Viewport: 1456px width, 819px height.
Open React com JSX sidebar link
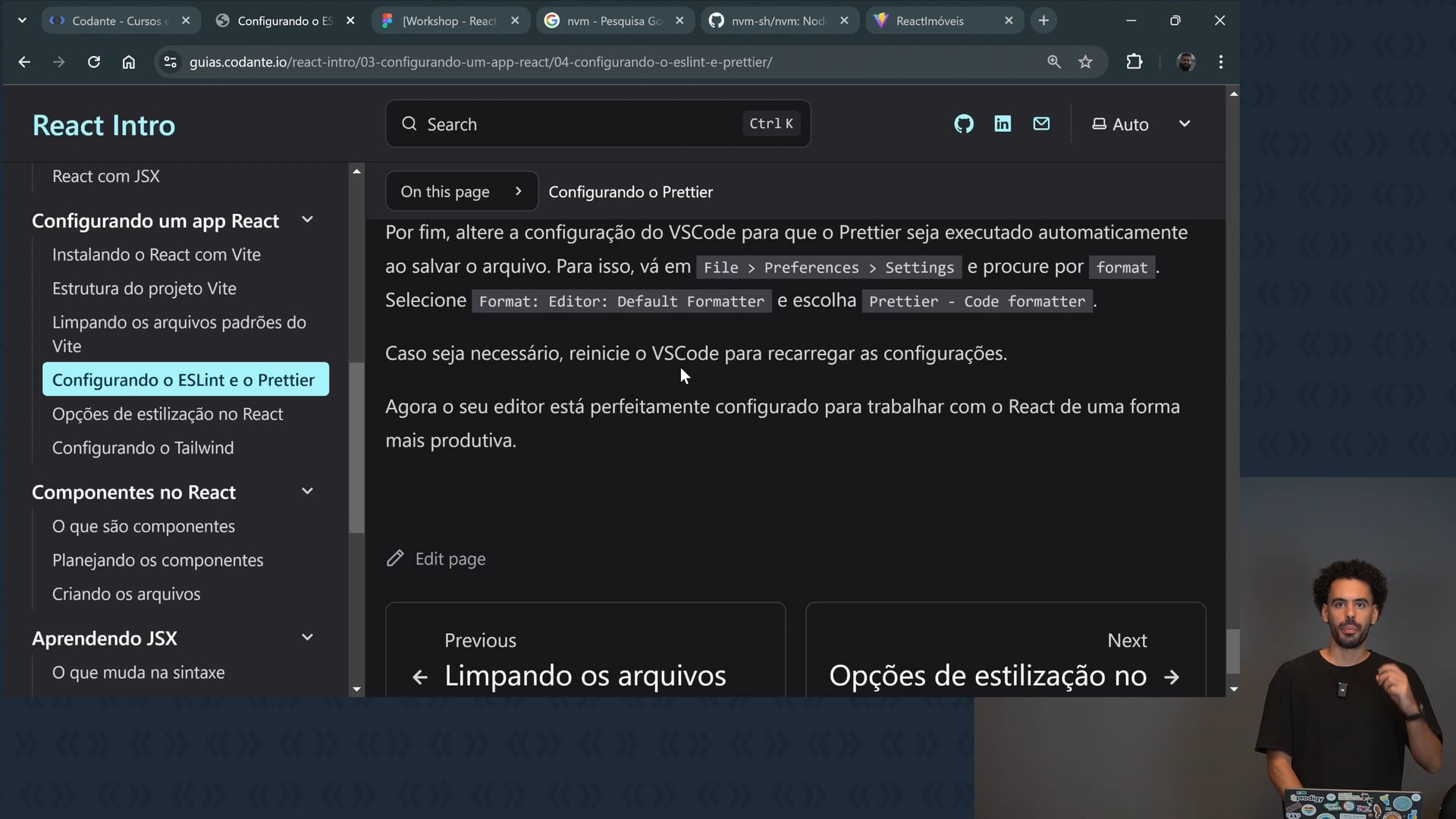coord(106,176)
